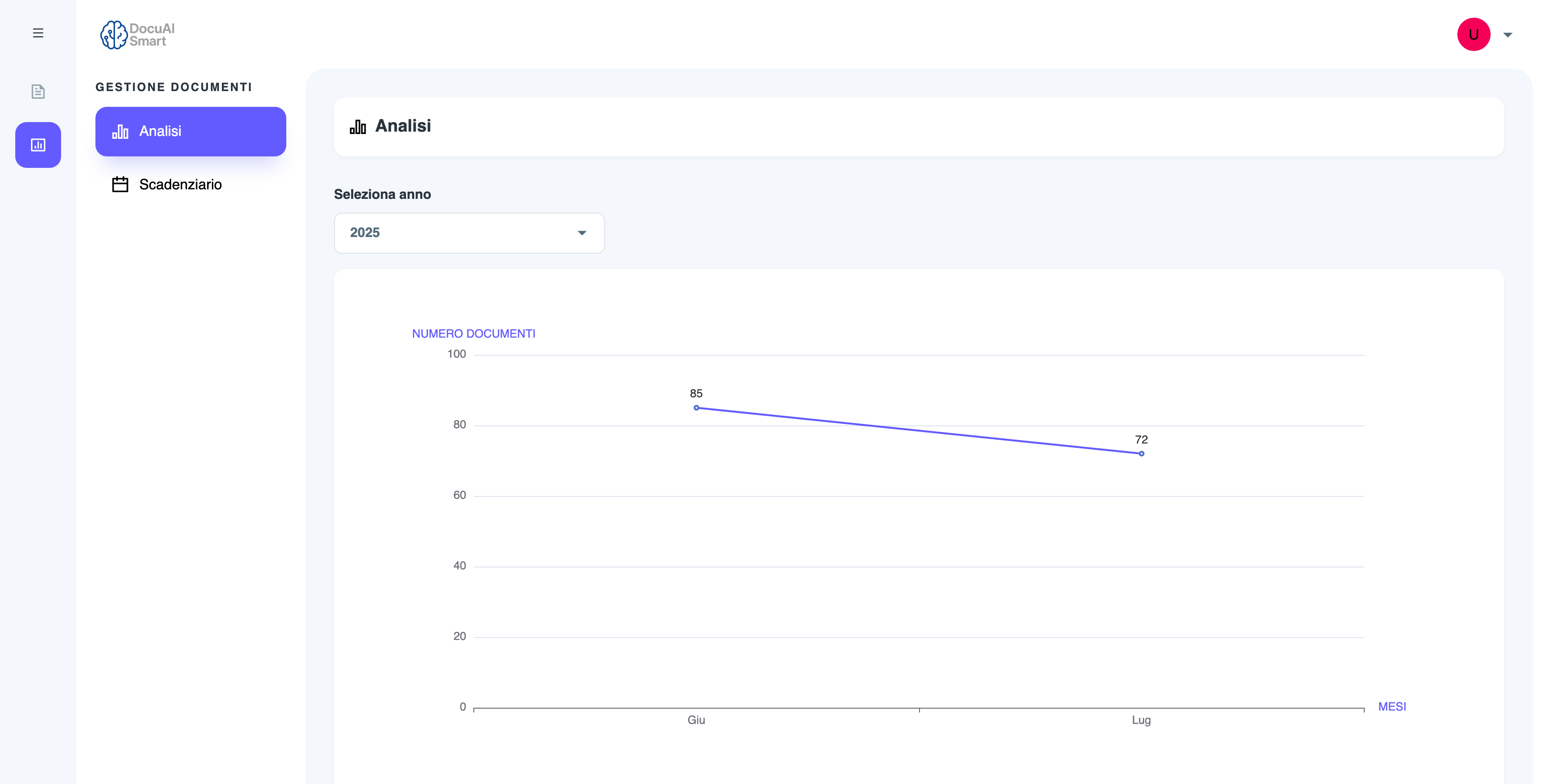Screen dimensions: 1547x784
Task: Switch to the Scadenziario section
Action: click(181, 184)
